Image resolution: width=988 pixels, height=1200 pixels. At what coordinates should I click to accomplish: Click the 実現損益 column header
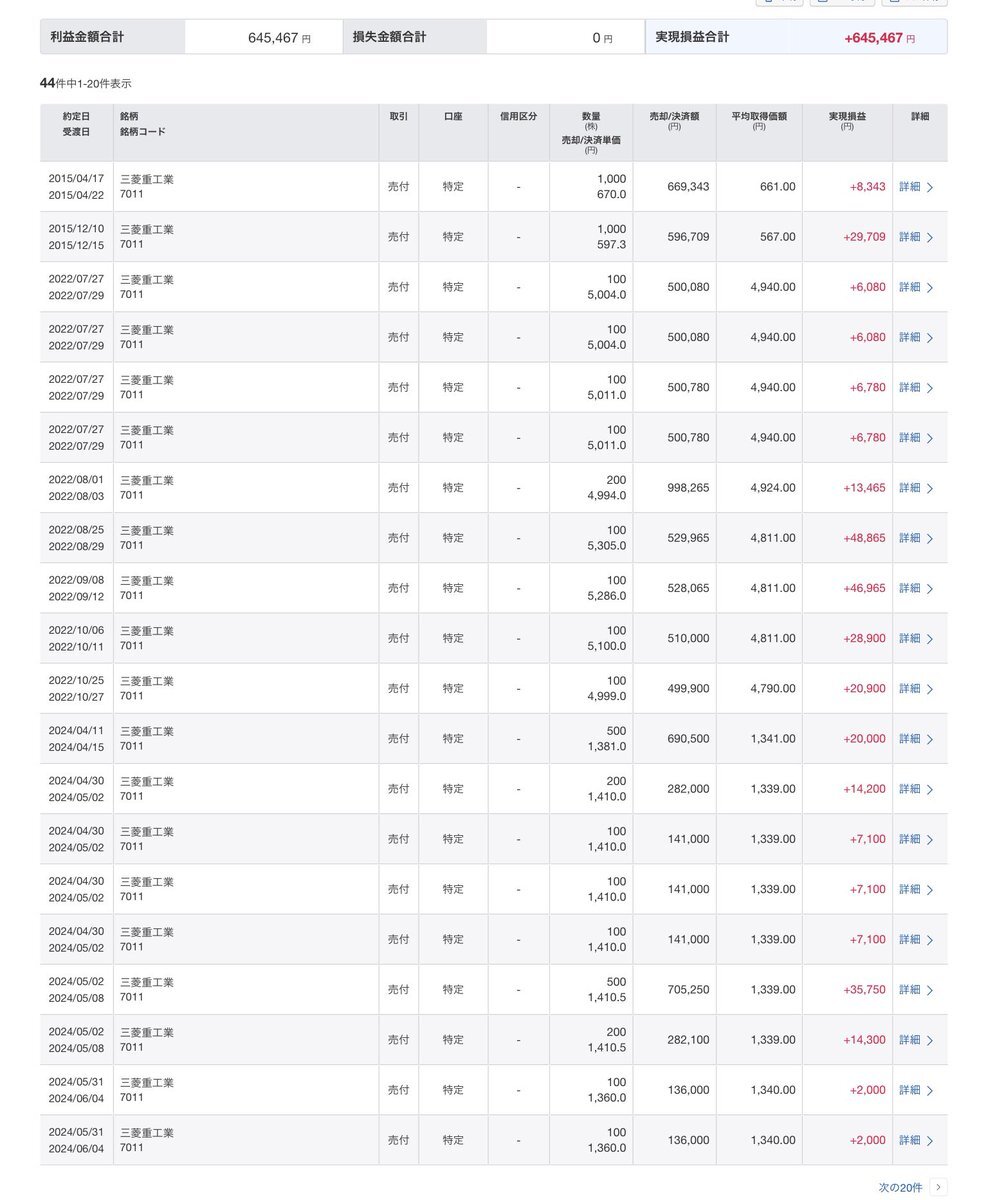point(847,116)
